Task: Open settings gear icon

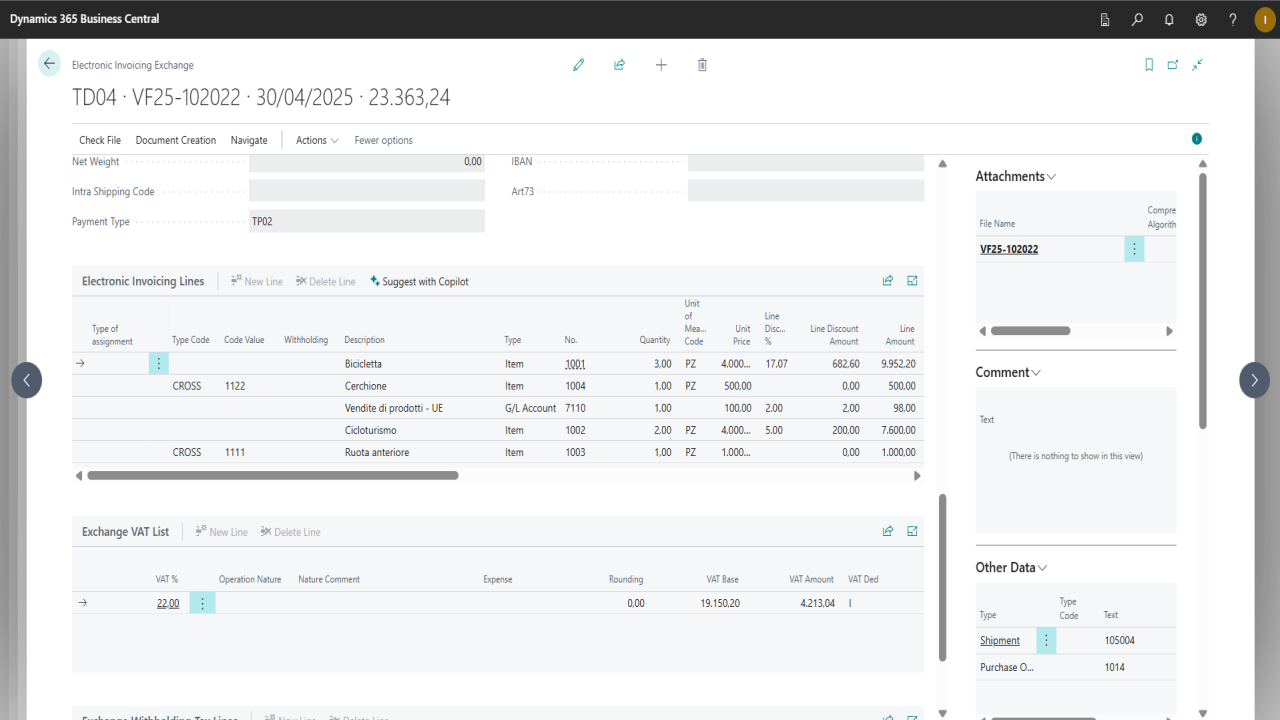Action: pyautogui.click(x=1201, y=19)
